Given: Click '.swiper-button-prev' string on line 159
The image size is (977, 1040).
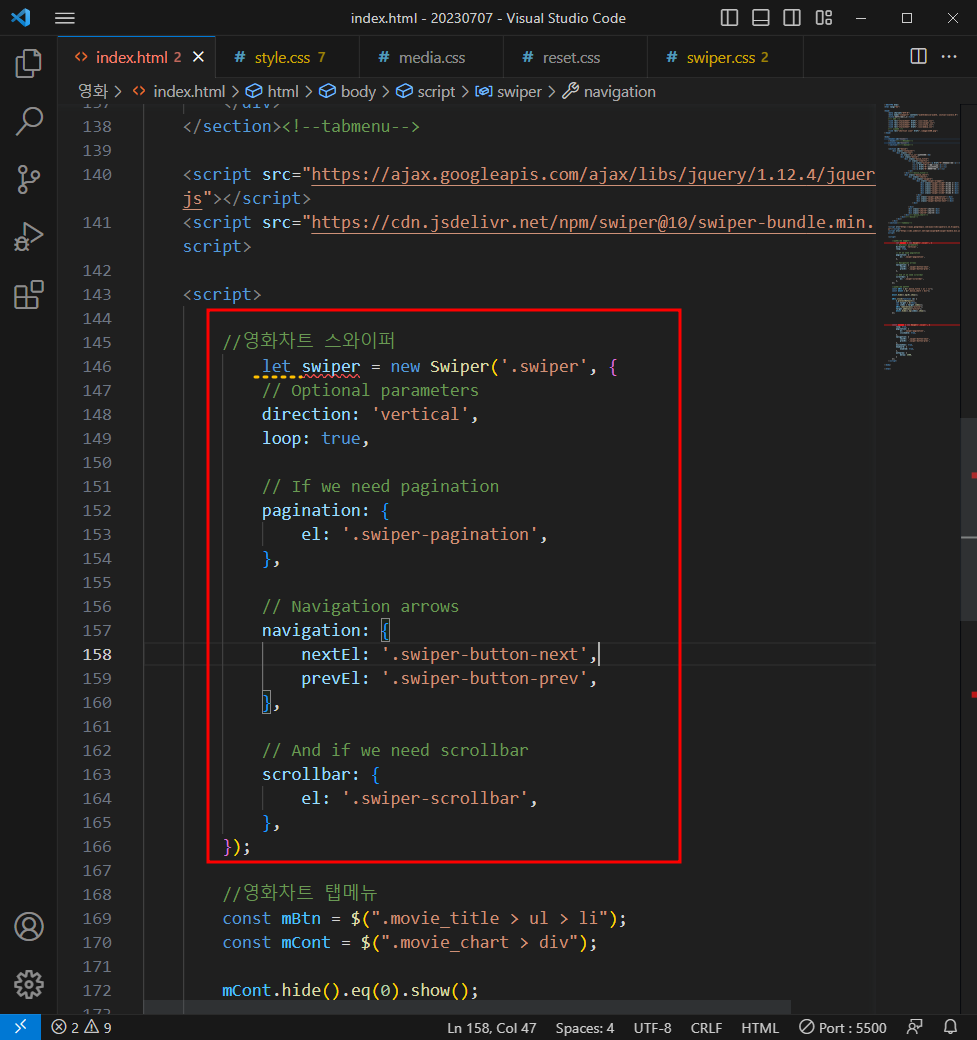Looking at the screenshot, I should point(484,679).
